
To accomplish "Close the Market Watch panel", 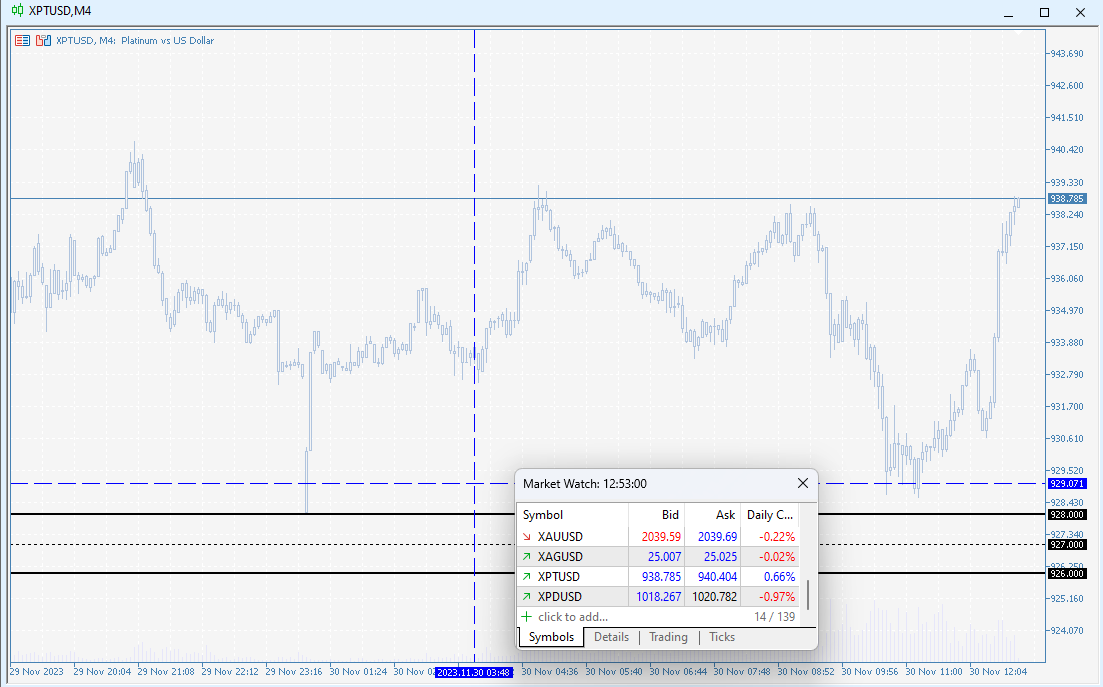I will click(803, 483).
